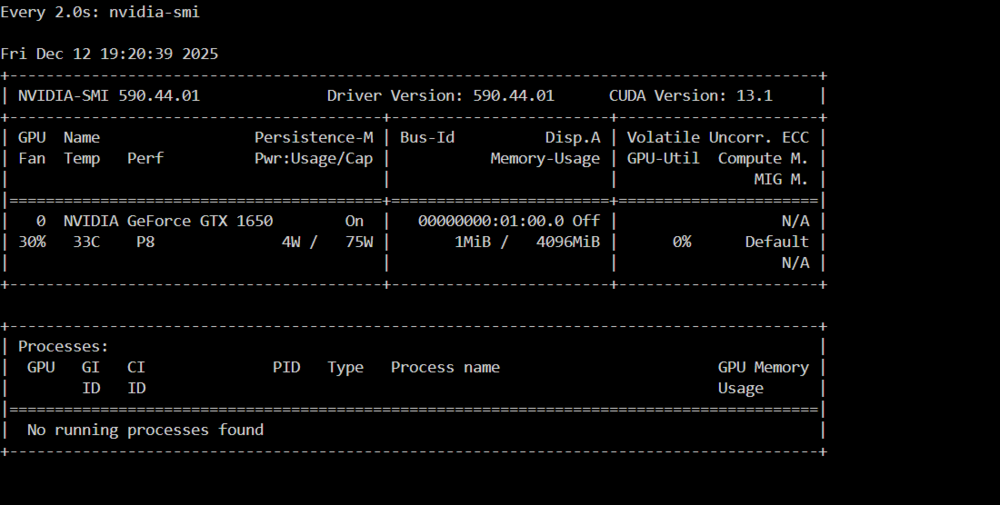Click the Disp.A value 'Off'

coord(586,221)
